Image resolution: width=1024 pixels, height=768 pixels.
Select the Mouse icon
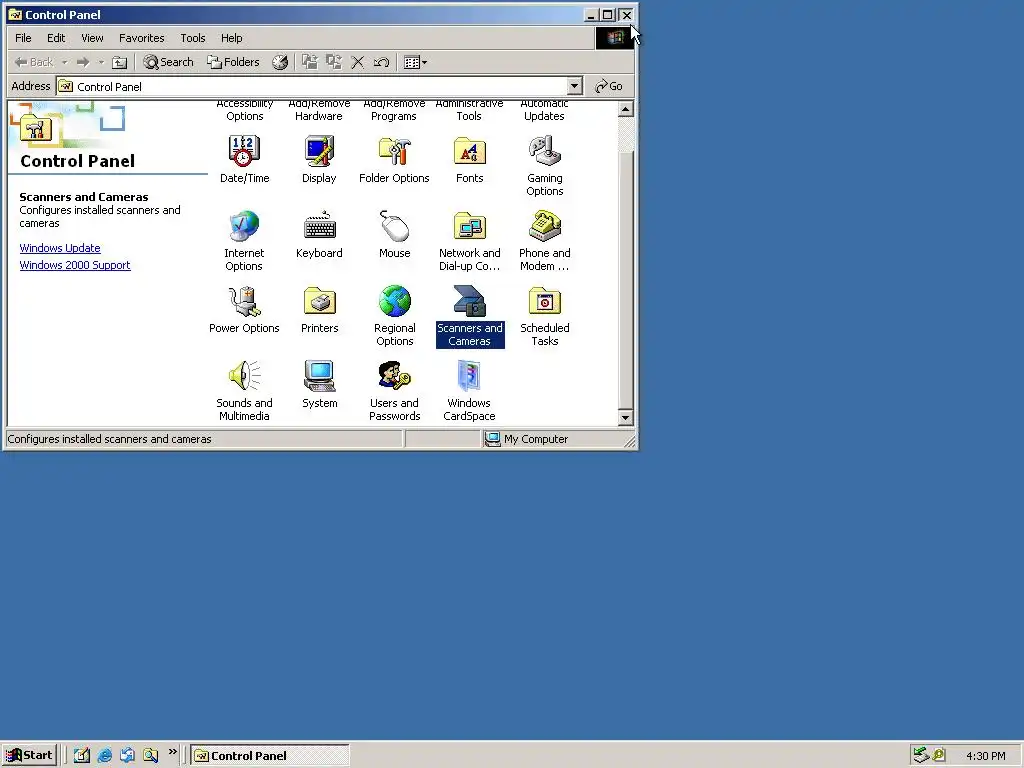pyautogui.click(x=394, y=227)
